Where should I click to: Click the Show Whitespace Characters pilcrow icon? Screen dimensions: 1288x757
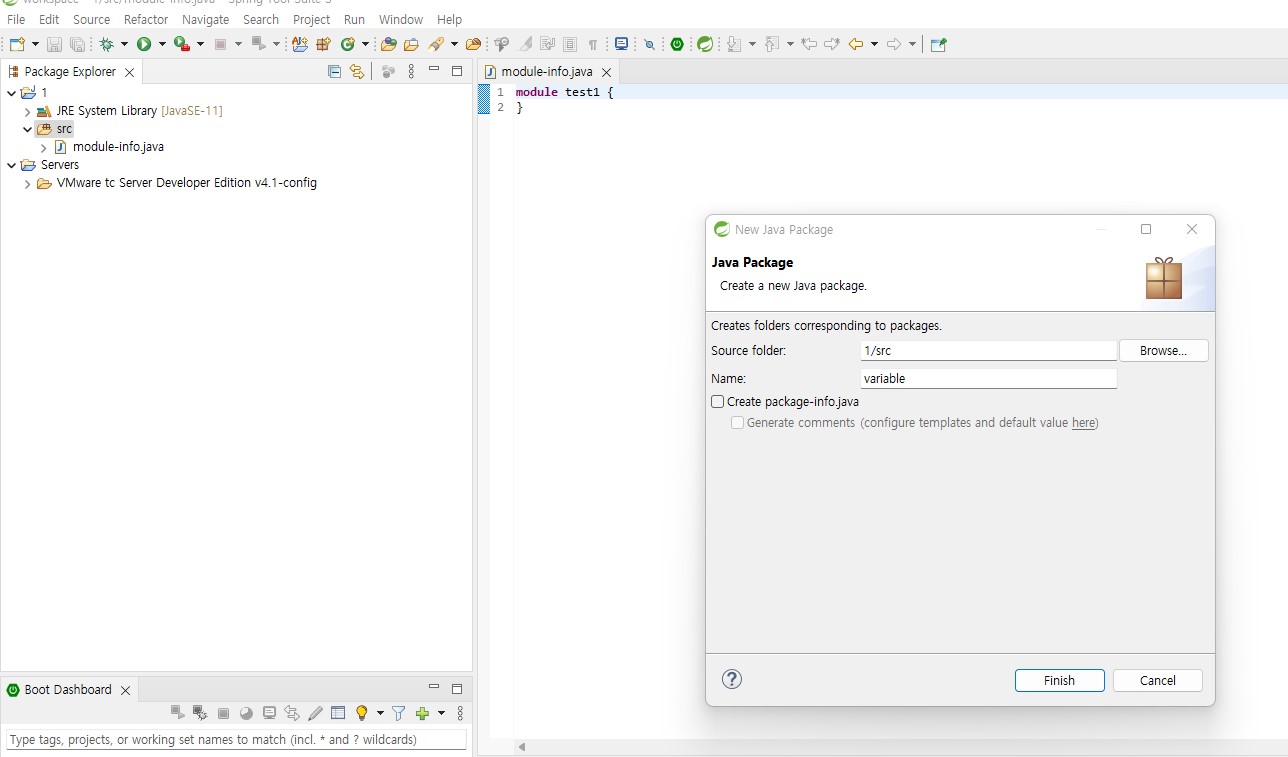pos(593,44)
